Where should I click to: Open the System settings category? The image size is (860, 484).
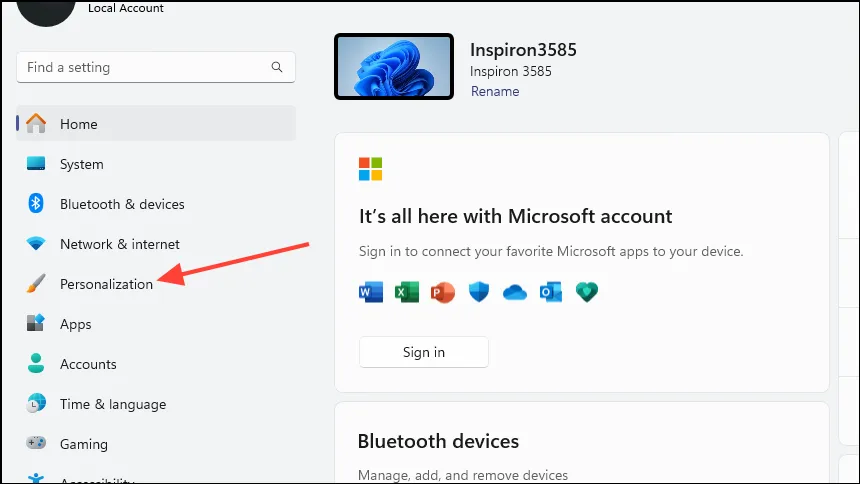click(x=81, y=164)
